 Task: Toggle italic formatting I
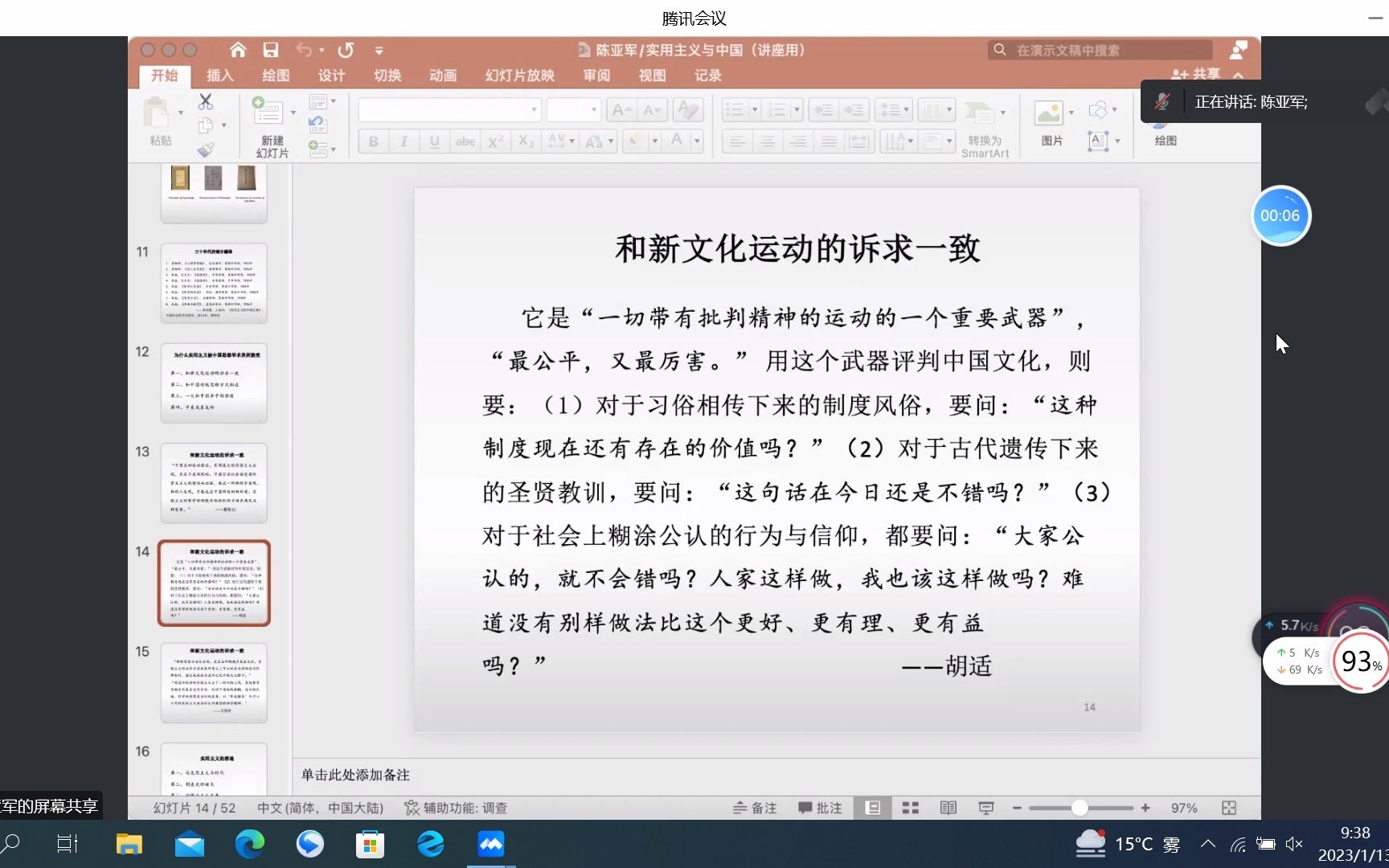click(x=404, y=141)
